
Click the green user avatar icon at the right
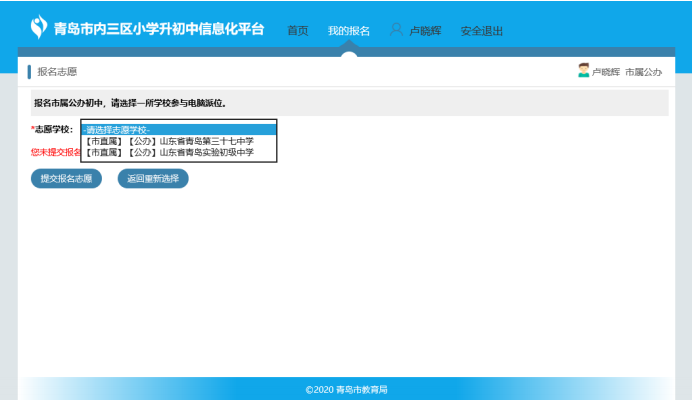coord(583,71)
